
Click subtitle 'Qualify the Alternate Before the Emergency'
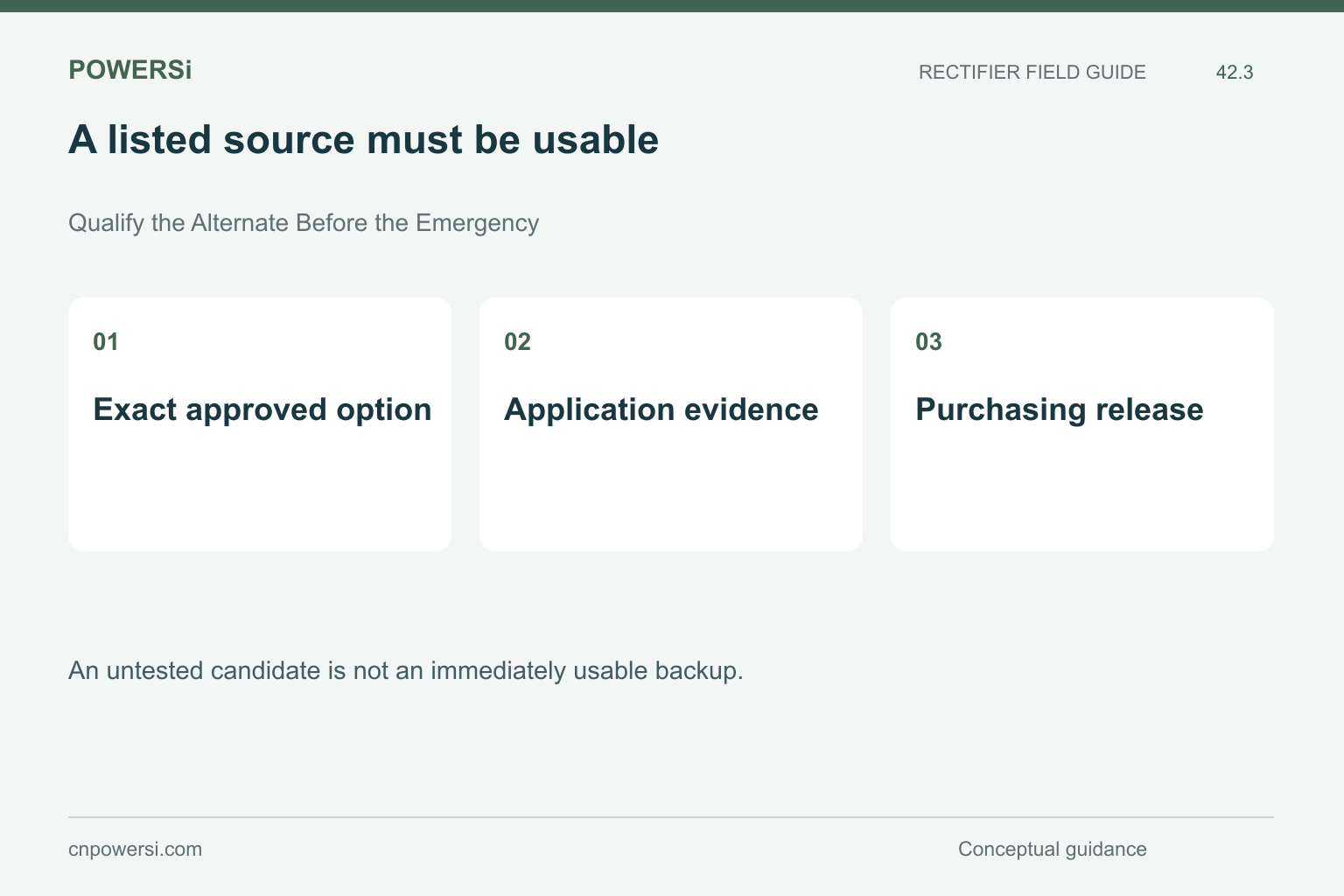point(304,223)
